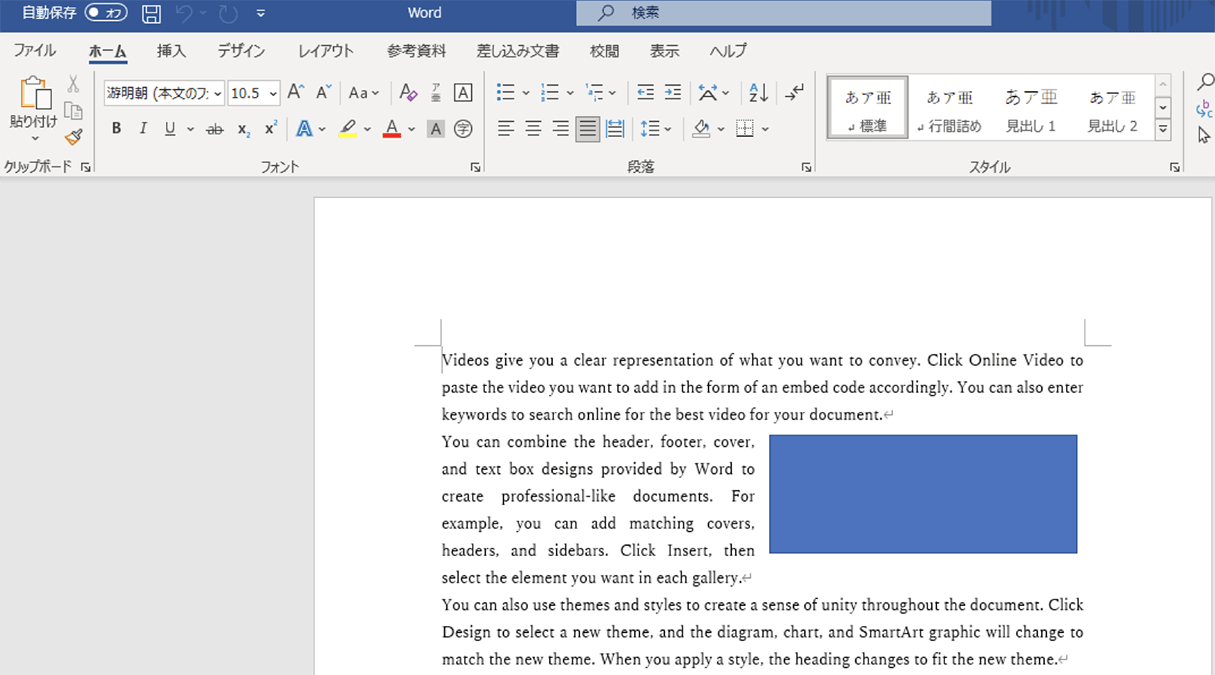
Task: Apply strikethrough text formatting
Action: [x=214, y=129]
